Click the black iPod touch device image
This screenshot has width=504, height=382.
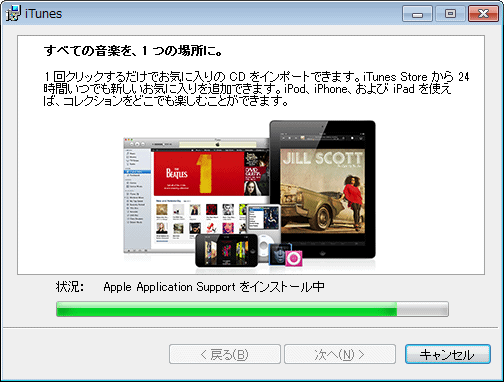point(227,250)
